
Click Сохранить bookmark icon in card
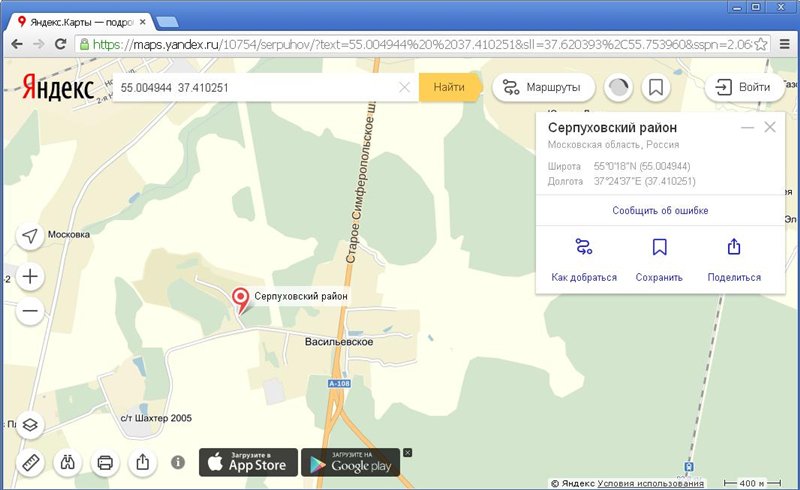(659, 247)
